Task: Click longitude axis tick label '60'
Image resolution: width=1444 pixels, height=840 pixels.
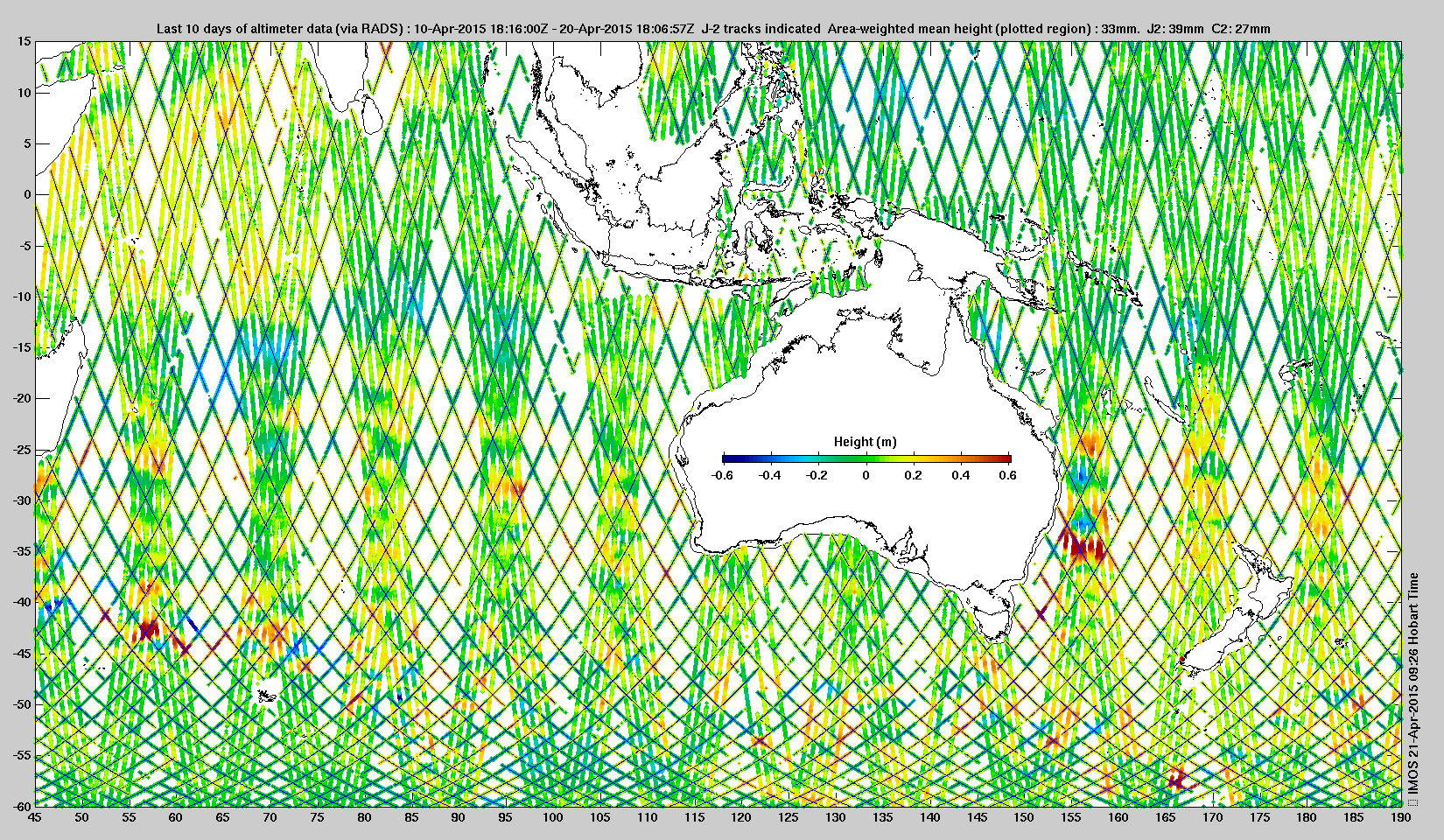Action: click(x=176, y=818)
